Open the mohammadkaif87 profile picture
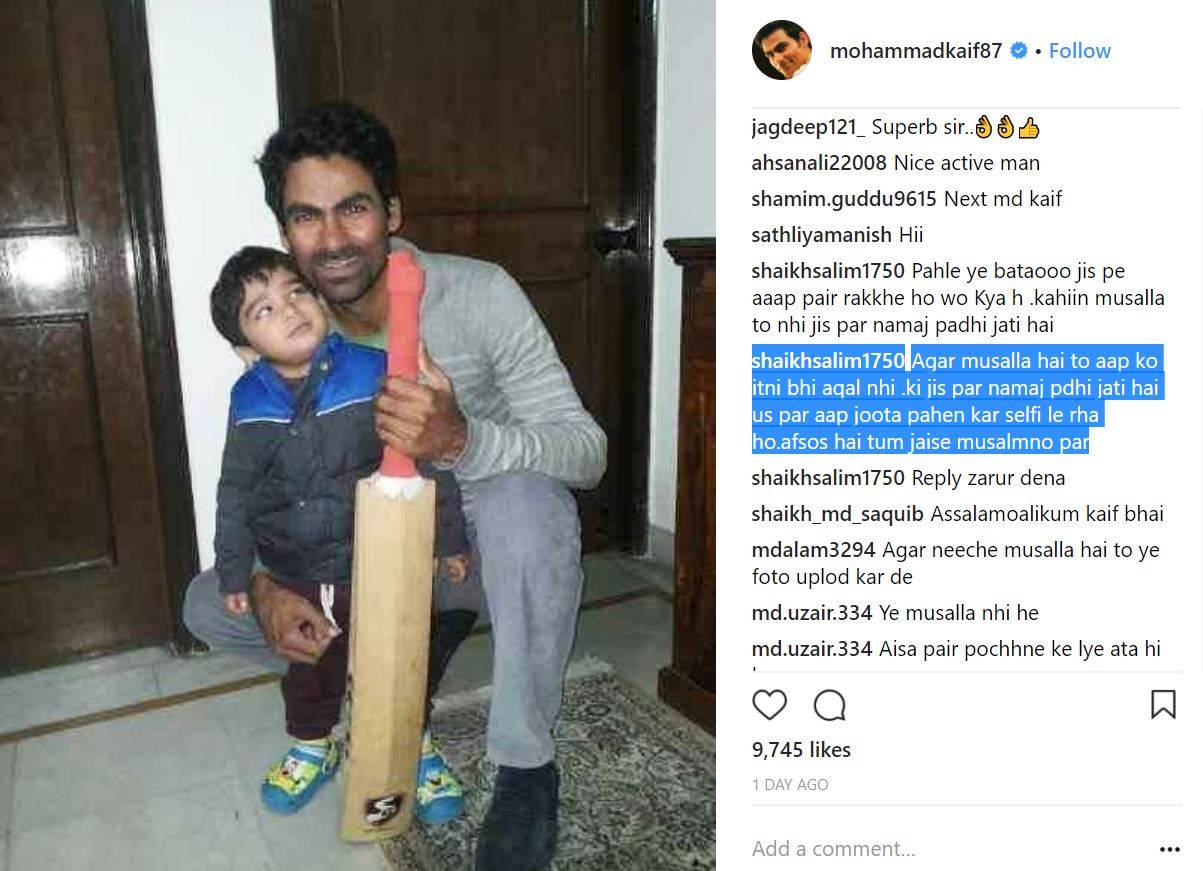The width and height of the screenshot is (1203, 871). (782, 50)
